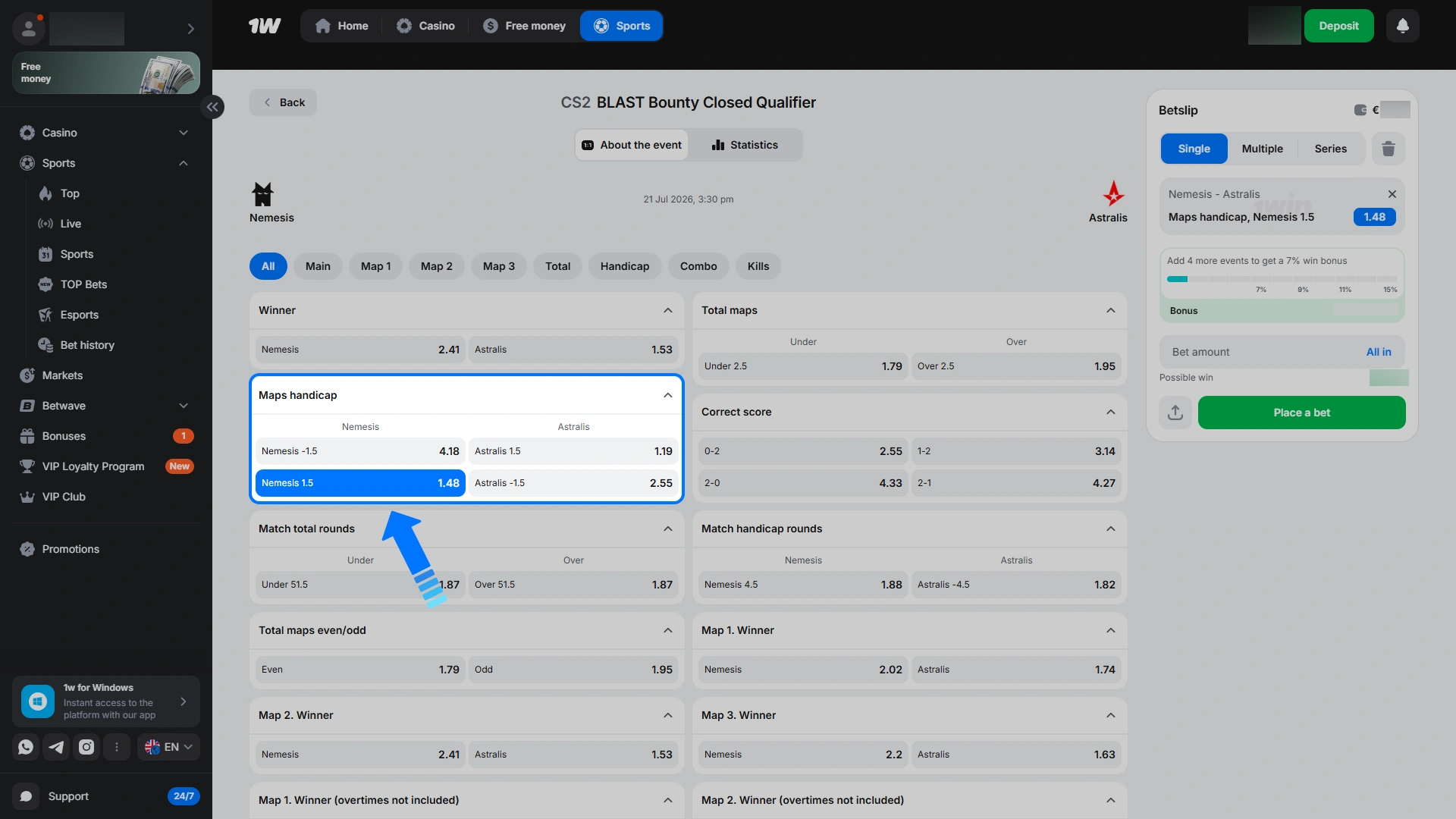Filter markets by Handicap
Screen dimensions: 1456x819
point(624,266)
